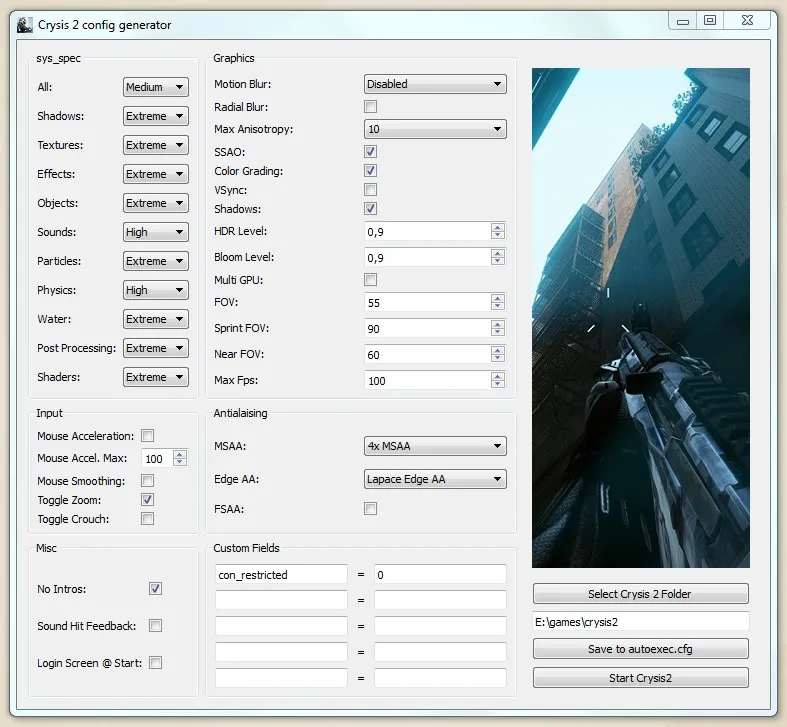Viewport: 787px width, 727px height.
Task: Click the con_restricted custom field
Action: [281, 575]
